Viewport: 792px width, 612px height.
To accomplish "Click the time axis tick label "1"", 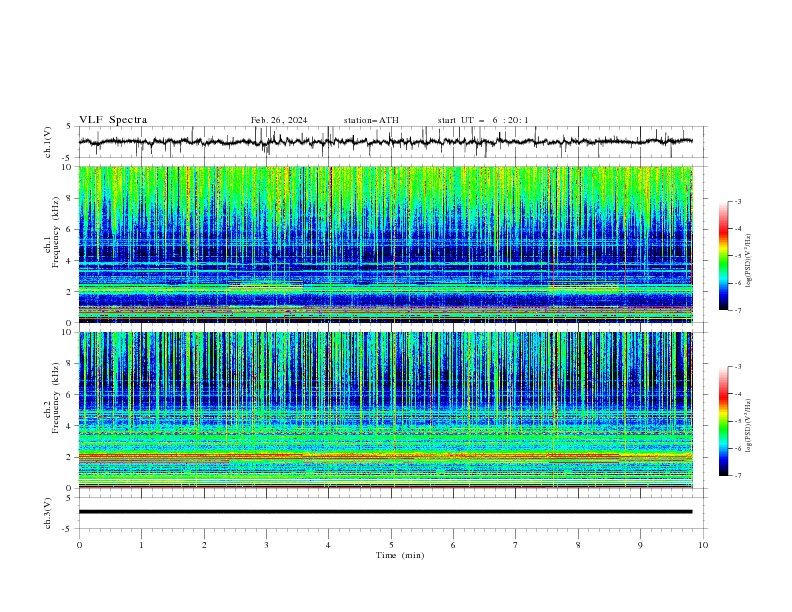I will 141,545.
